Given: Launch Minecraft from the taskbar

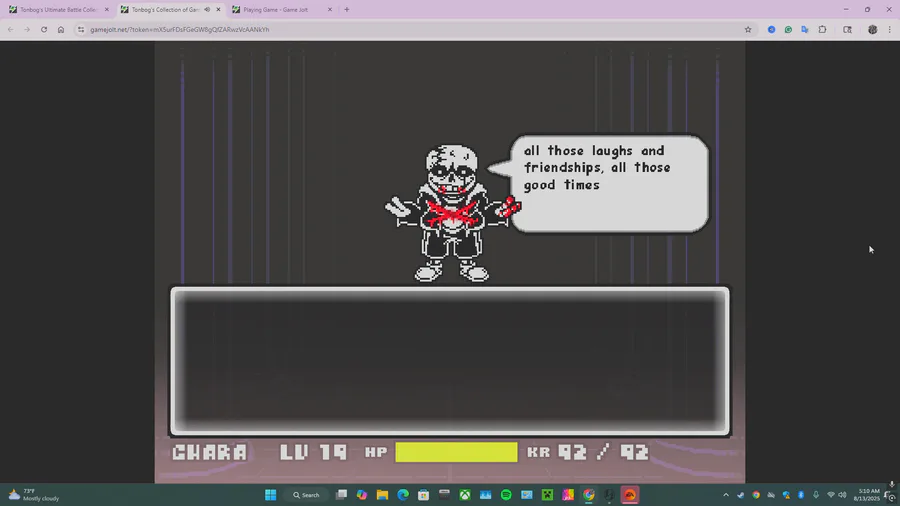Looking at the screenshot, I should pyautogui.click(x=548, y=495).
